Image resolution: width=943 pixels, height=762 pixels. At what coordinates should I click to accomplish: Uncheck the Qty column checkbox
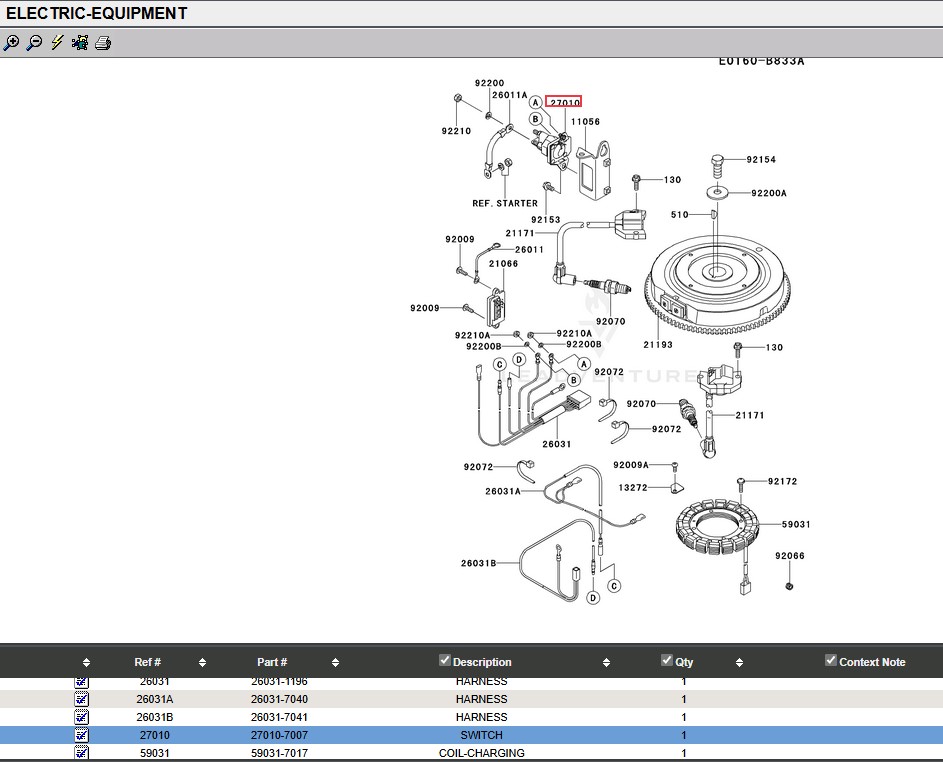point(667,660)
